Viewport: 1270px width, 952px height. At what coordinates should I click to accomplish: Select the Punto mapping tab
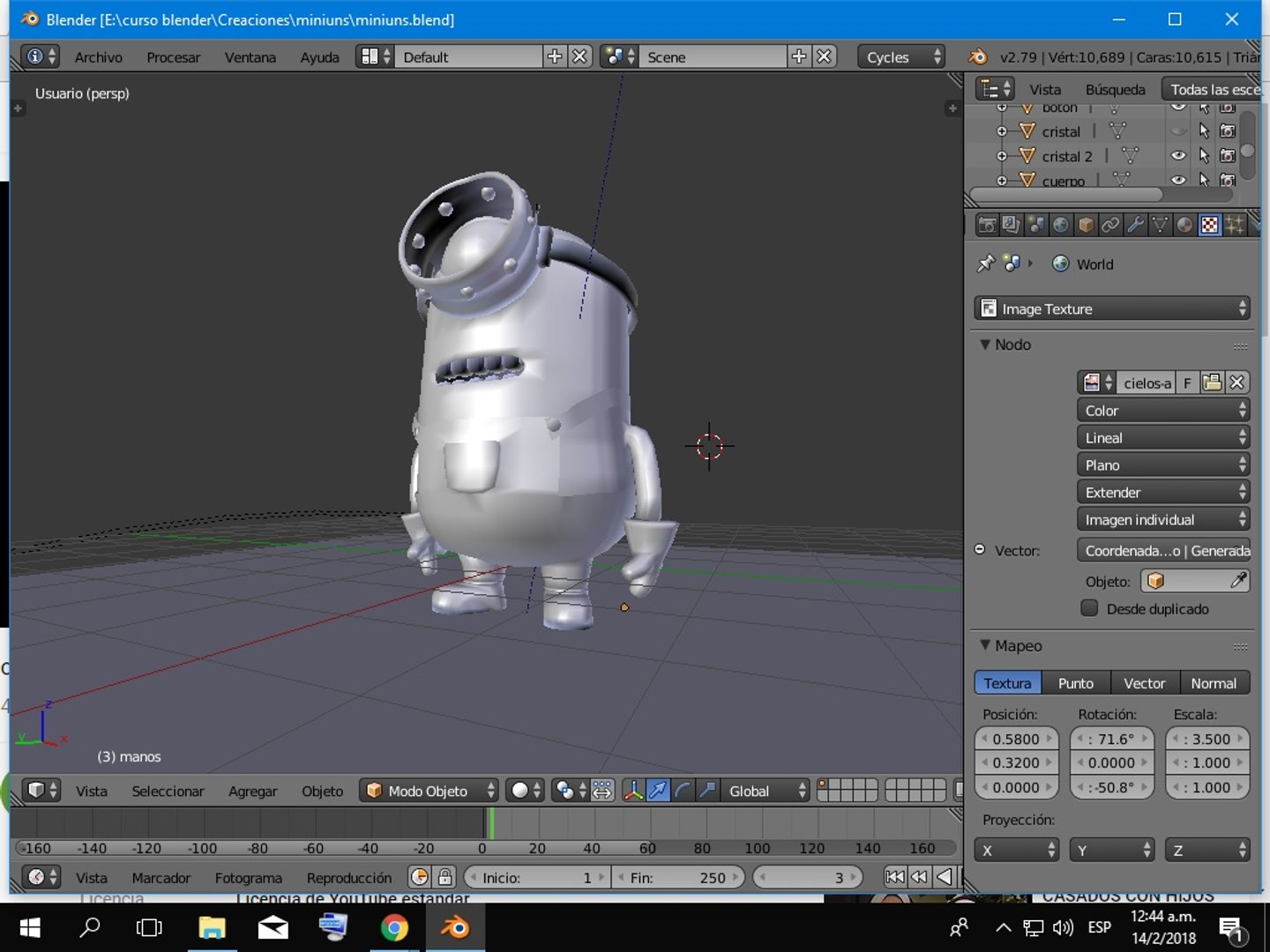1075,683
